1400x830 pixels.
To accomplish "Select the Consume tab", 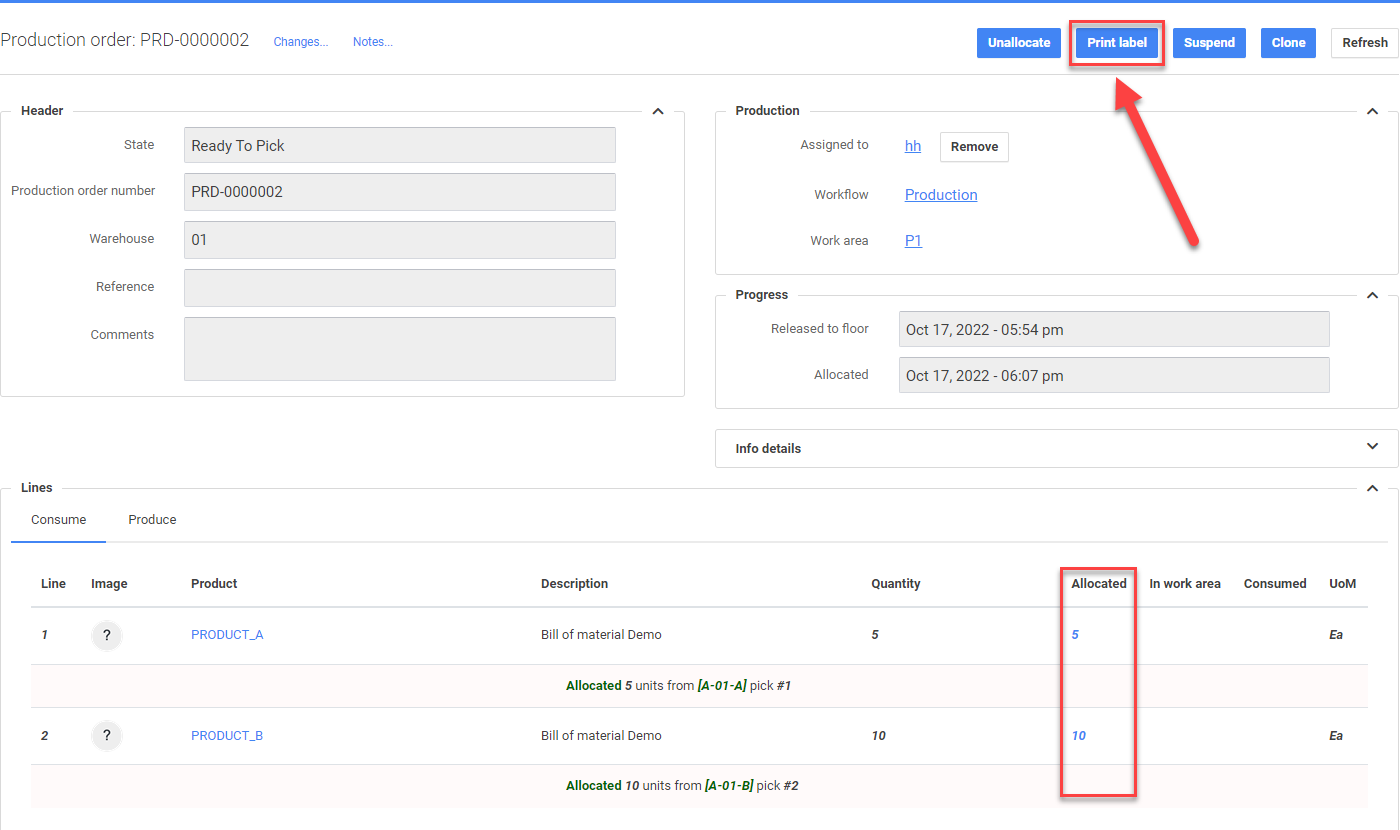I will click(58, 520).
